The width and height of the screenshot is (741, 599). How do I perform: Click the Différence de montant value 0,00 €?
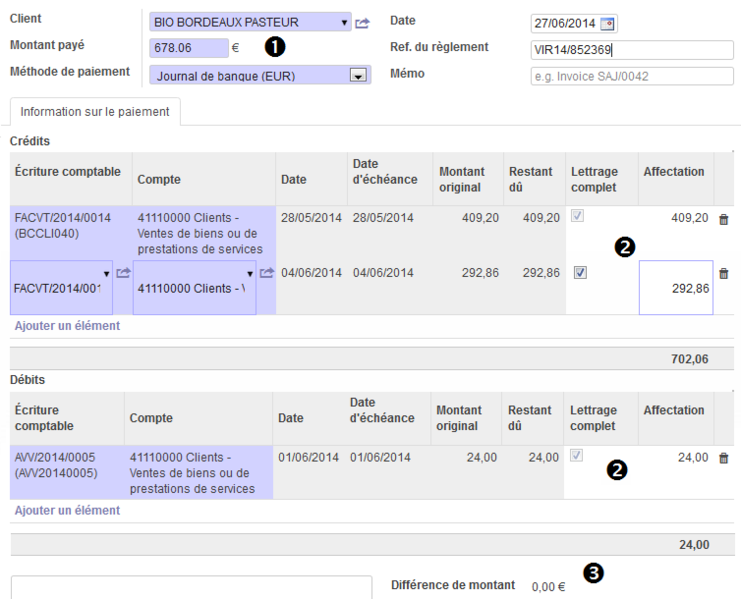click(x=548, y=587)
